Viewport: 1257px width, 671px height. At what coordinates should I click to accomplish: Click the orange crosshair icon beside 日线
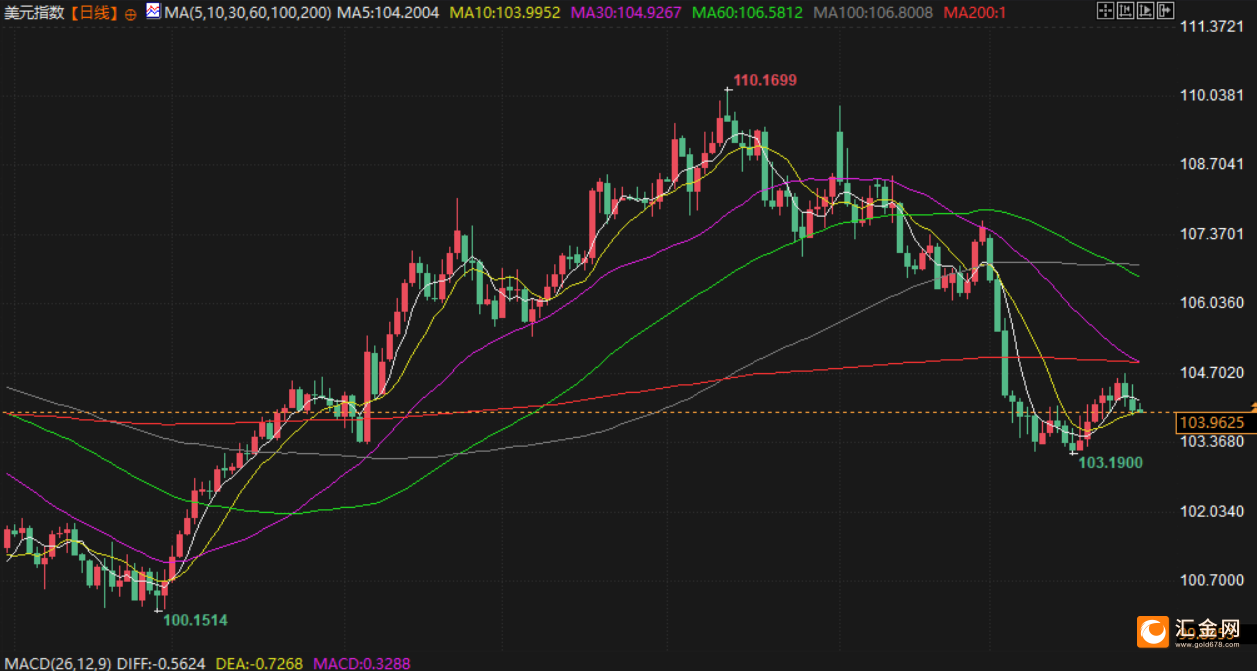tap(131, 14)
